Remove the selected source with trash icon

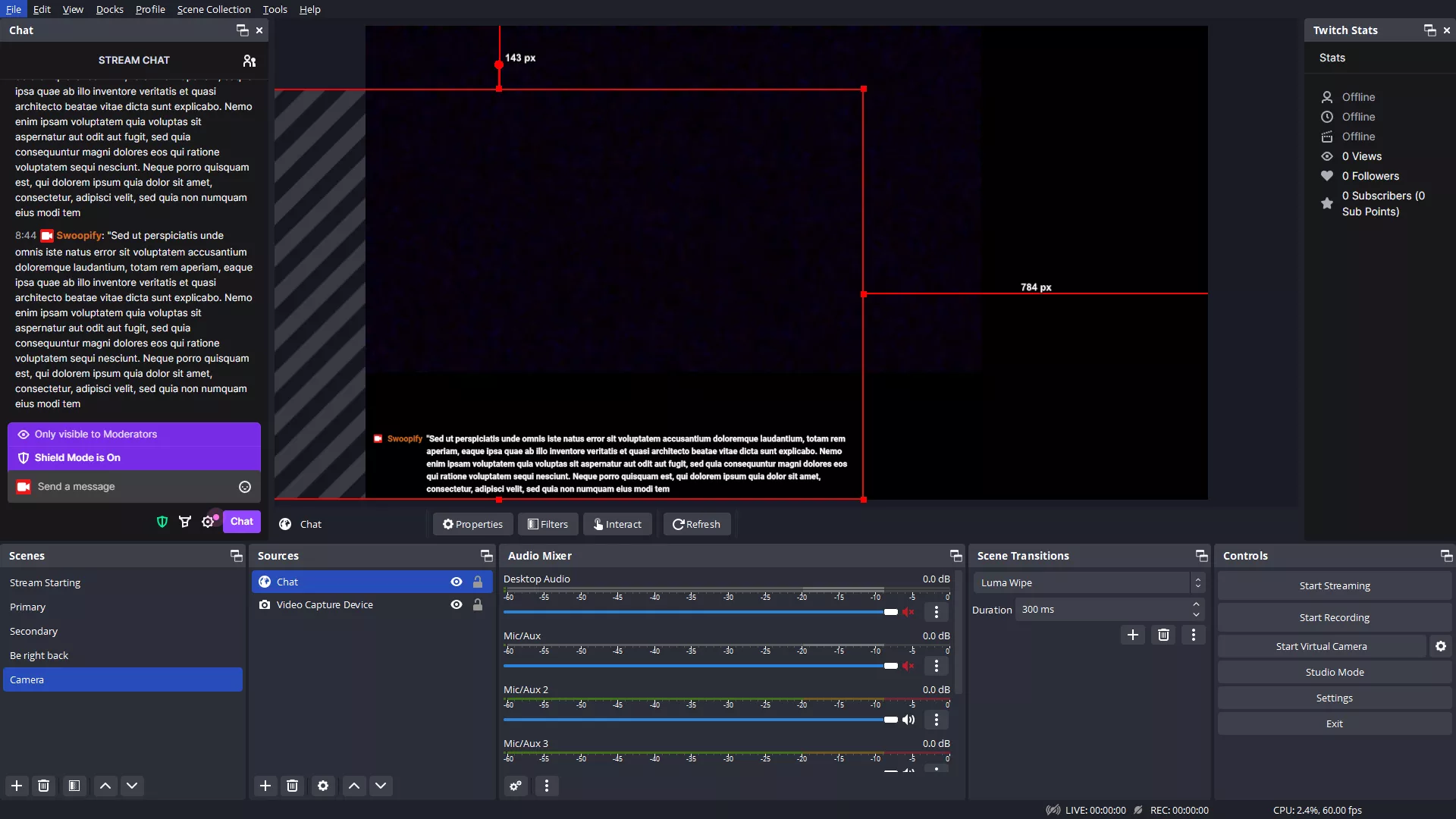click(293, 786)
